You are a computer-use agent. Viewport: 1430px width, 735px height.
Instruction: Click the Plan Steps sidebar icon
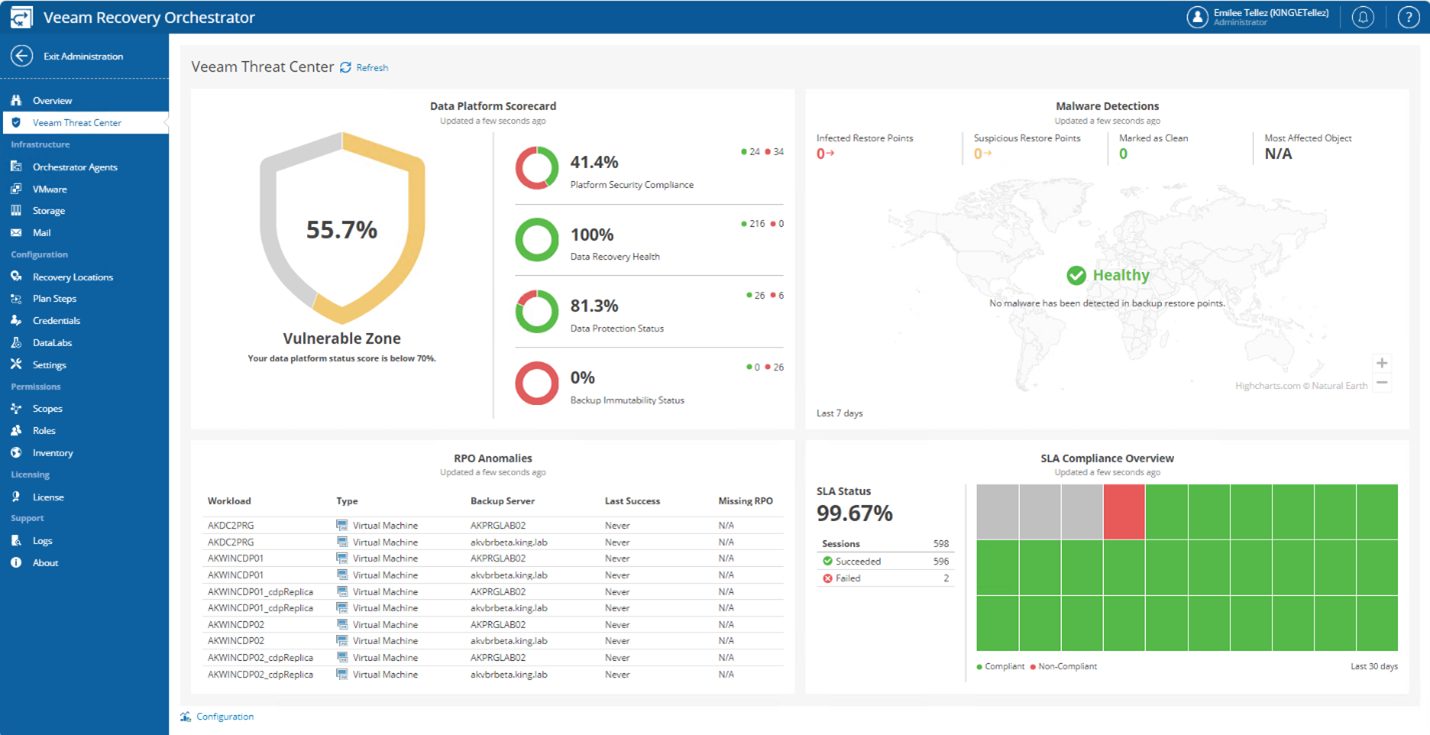[x=16, y=298]
